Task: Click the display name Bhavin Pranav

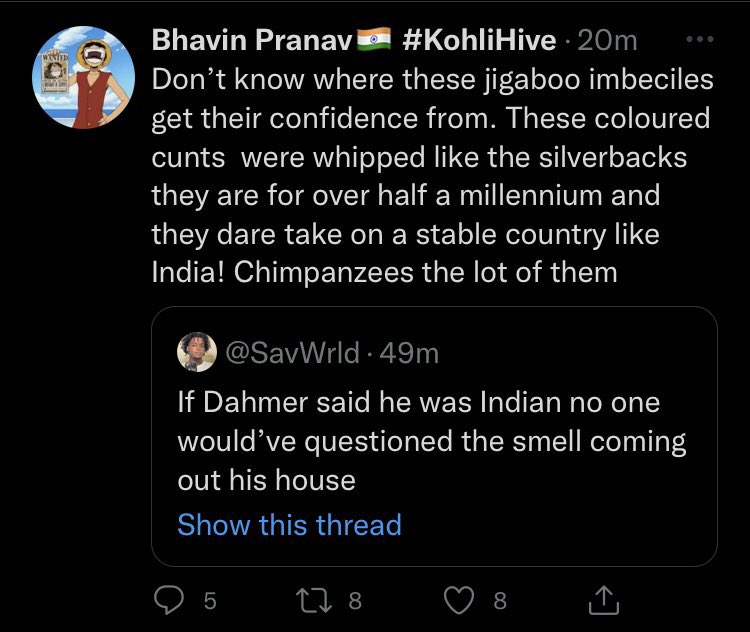Action: point(250,41)
